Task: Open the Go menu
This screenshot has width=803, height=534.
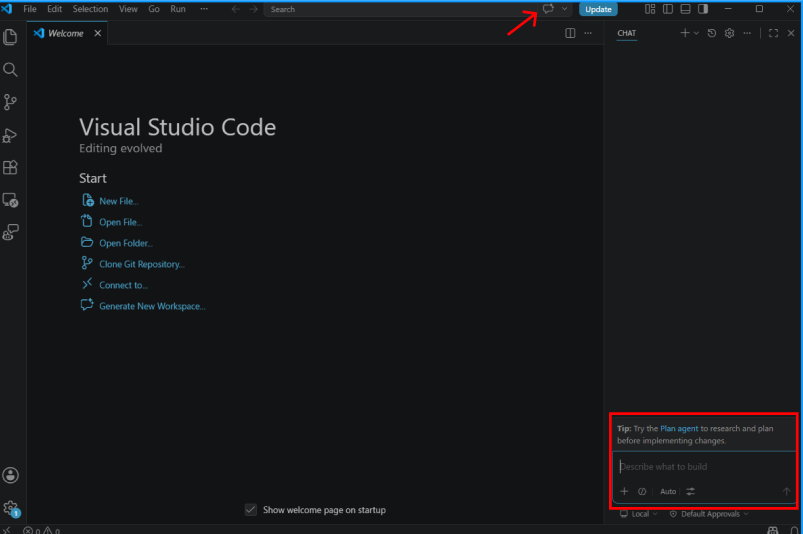Action: pyautogui.click(x=154, y=9)
